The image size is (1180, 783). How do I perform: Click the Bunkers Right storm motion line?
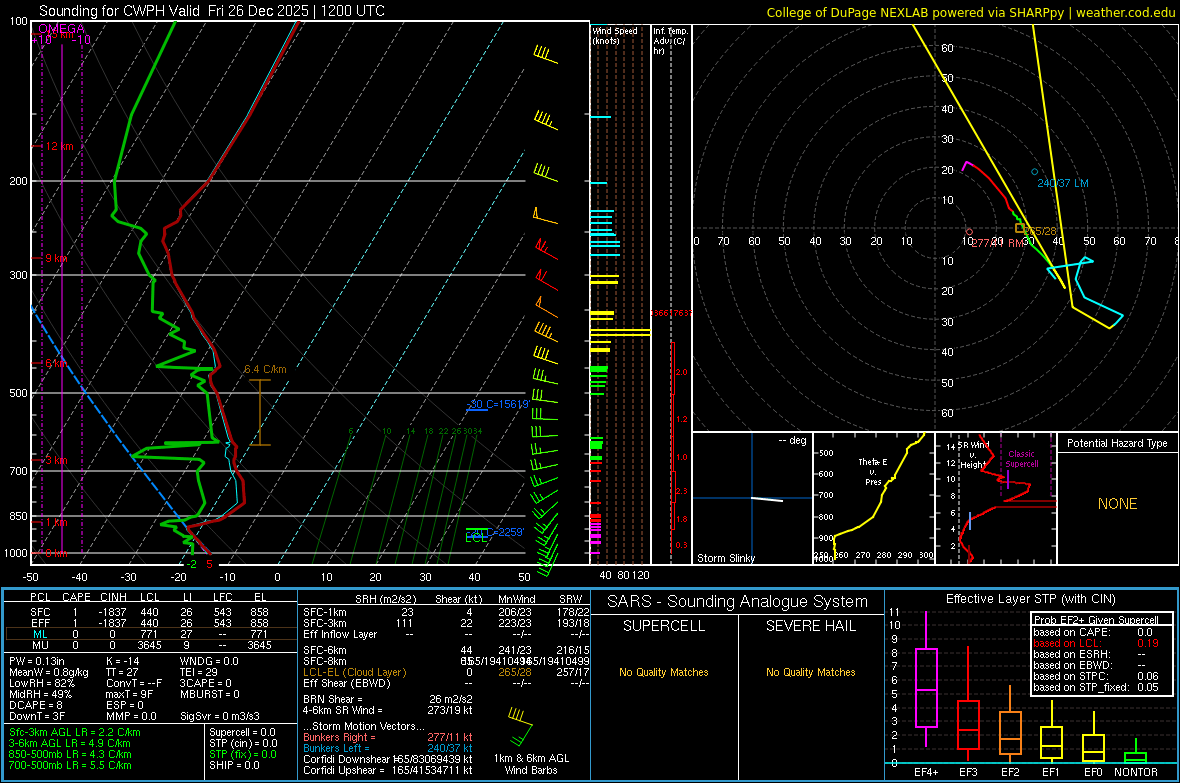(388, 737)
